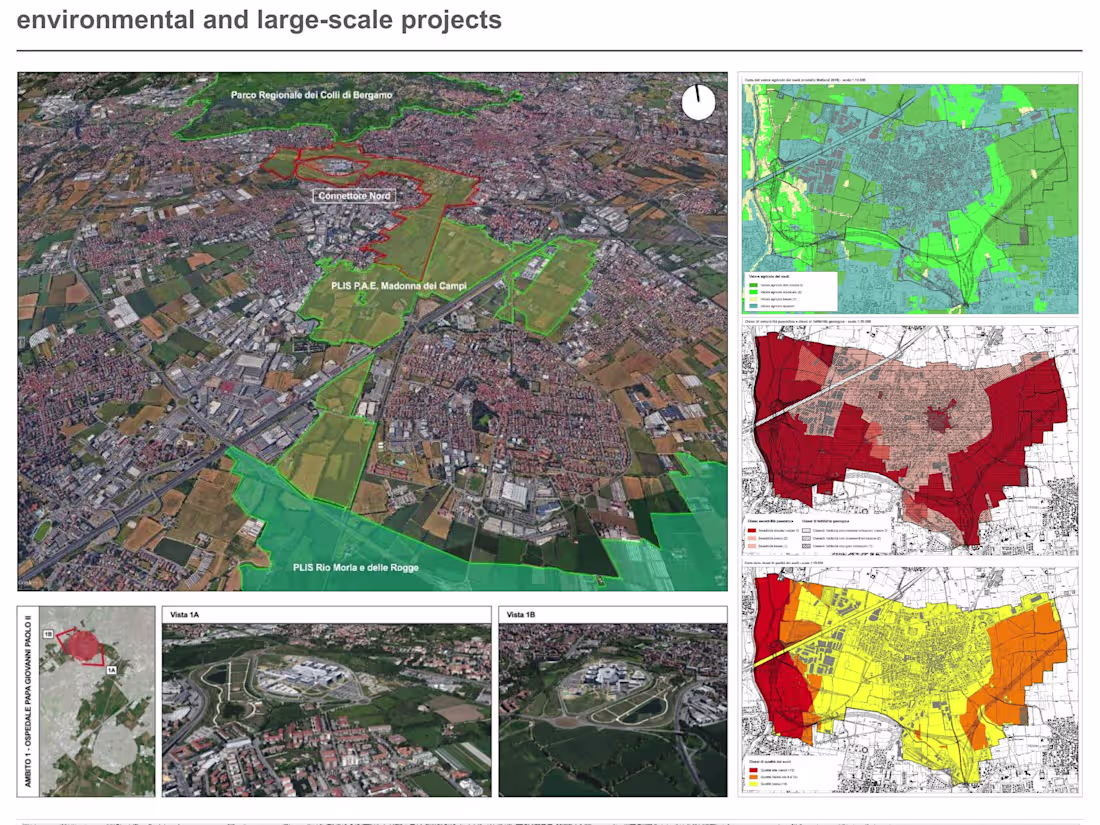
Task: Click the dark red 'Sensibilità elevata' legend icon
Action: [x=752, y=531]
